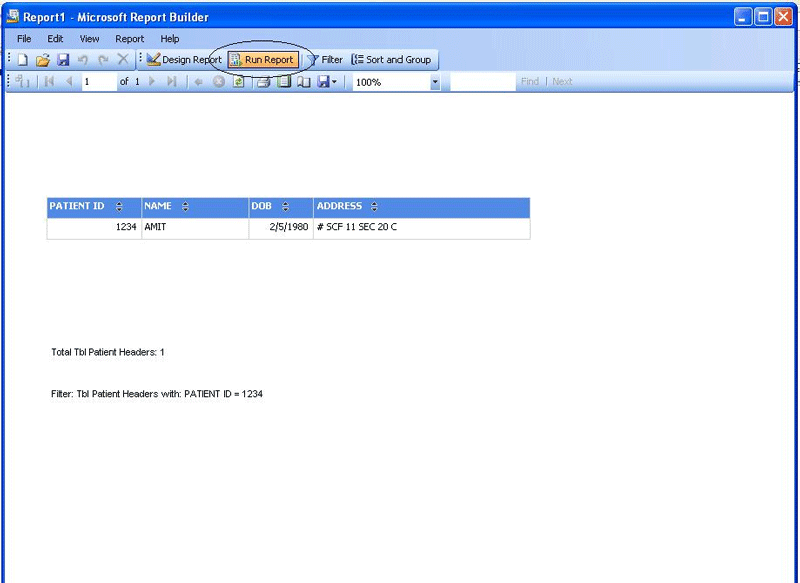Print the report
This screenshot has width=800, height=583.
point(263,82)
